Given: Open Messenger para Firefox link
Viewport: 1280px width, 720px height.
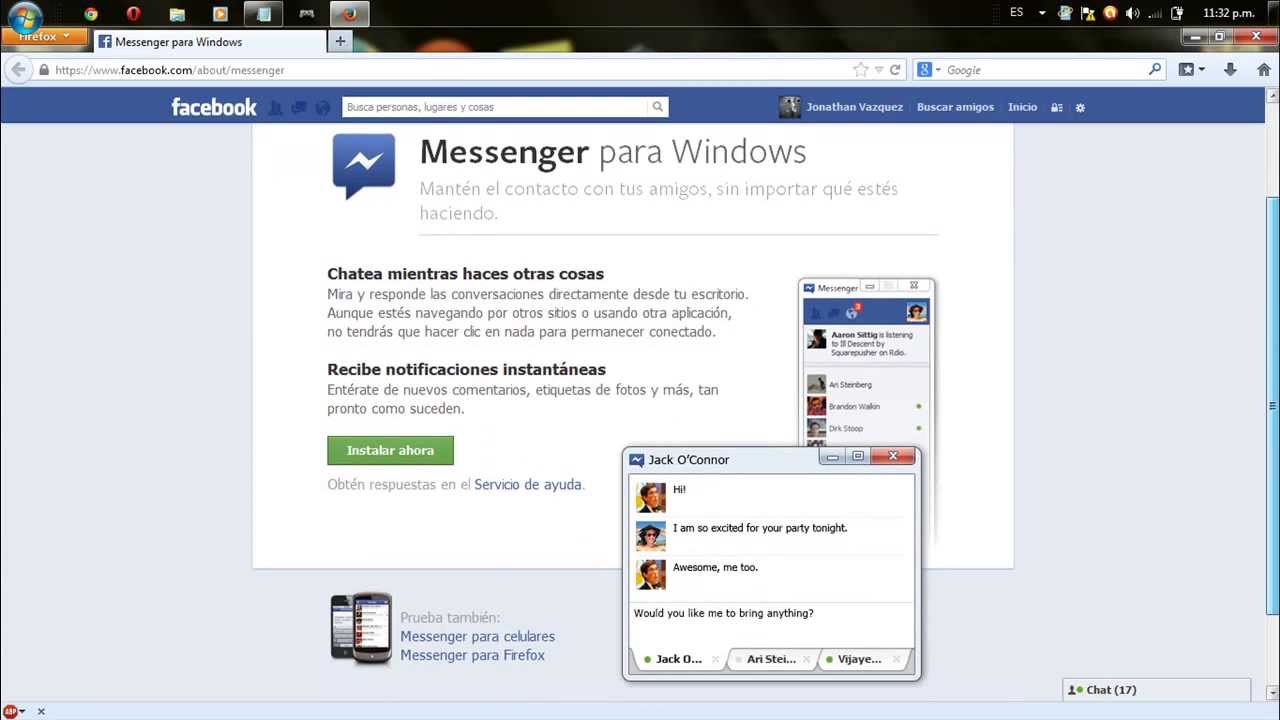Looking at the screenshot, I should [472, 655].
